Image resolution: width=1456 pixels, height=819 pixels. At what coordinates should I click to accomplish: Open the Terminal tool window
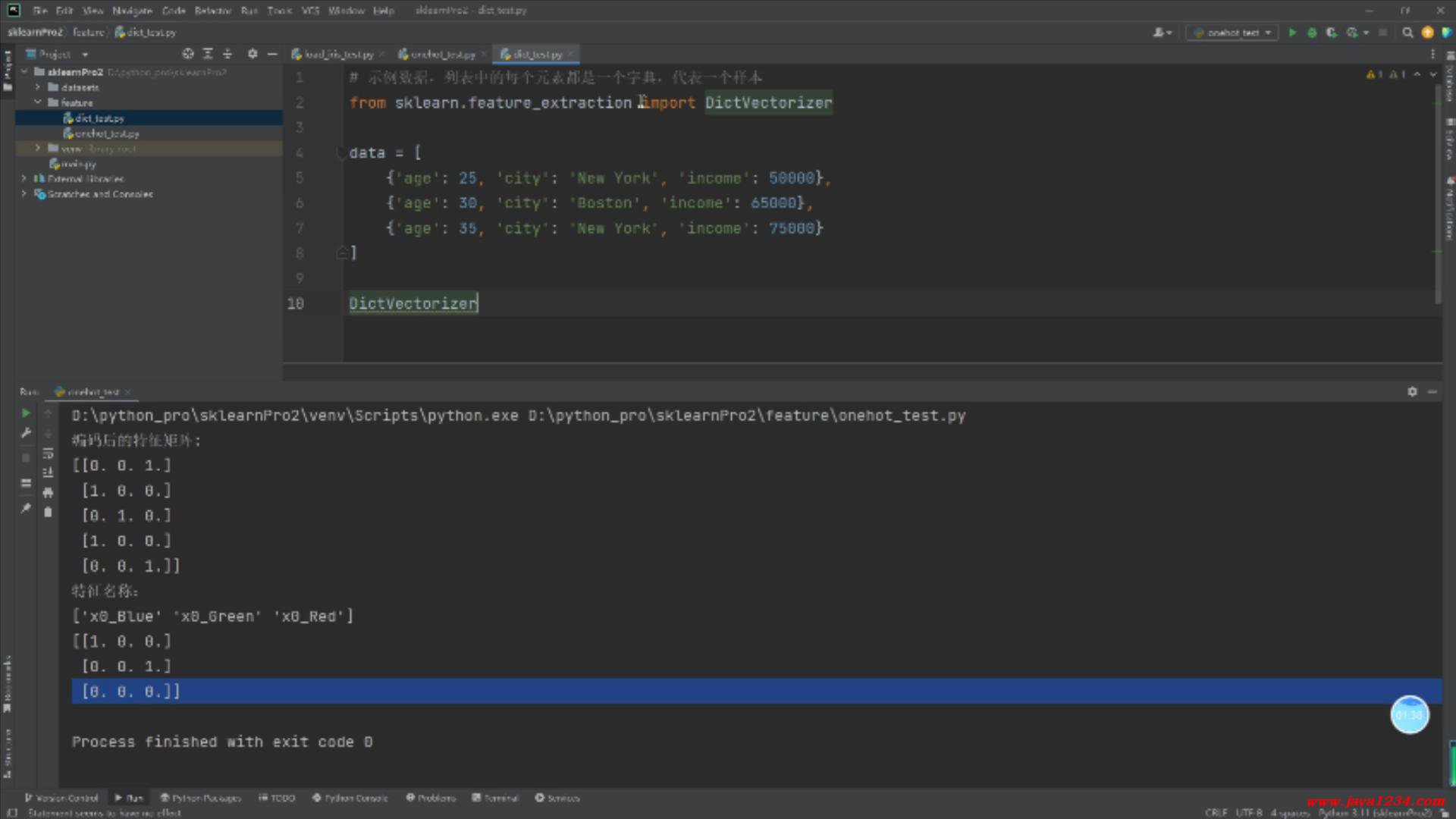(495, 798)
